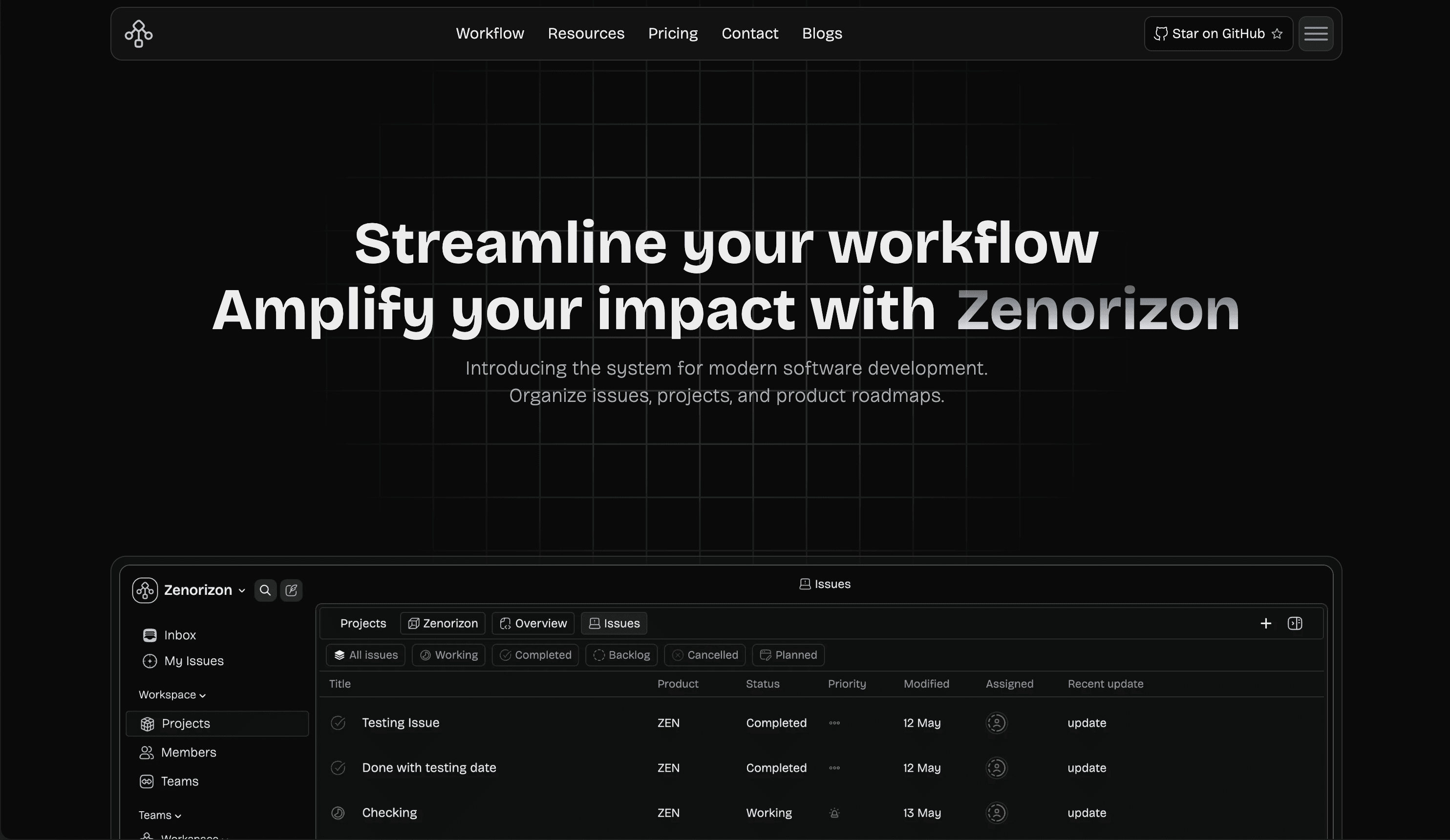
Task: Toggle status circle for Done with testing date
Action: pyautogui.click(x=338, y=768)
